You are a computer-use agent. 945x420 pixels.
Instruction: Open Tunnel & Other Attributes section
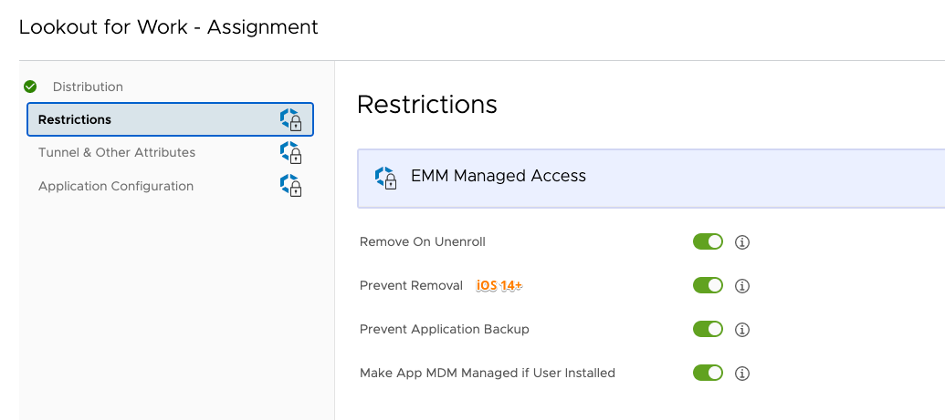[117, 153]
